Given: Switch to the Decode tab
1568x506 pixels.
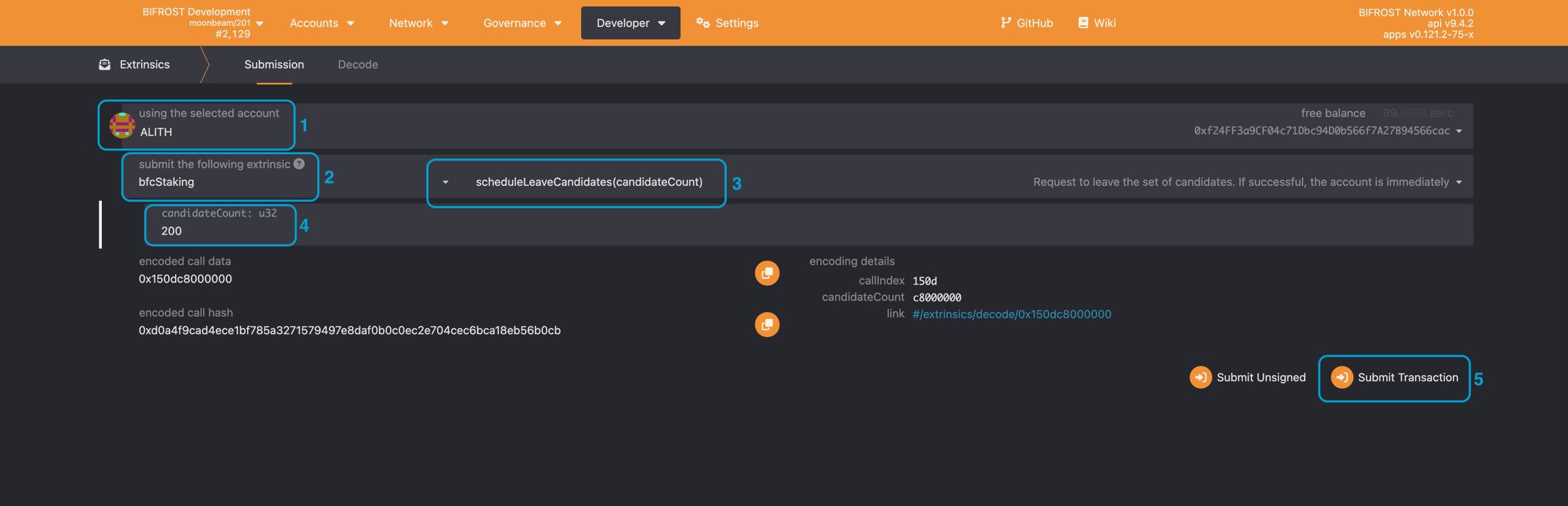Looking at the screenshot, I should 357,65.
